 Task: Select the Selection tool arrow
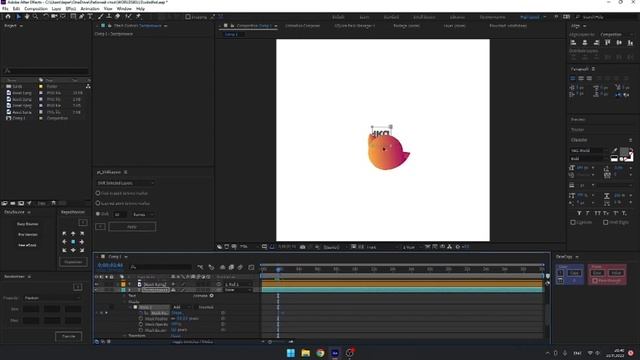pos(18,17)
